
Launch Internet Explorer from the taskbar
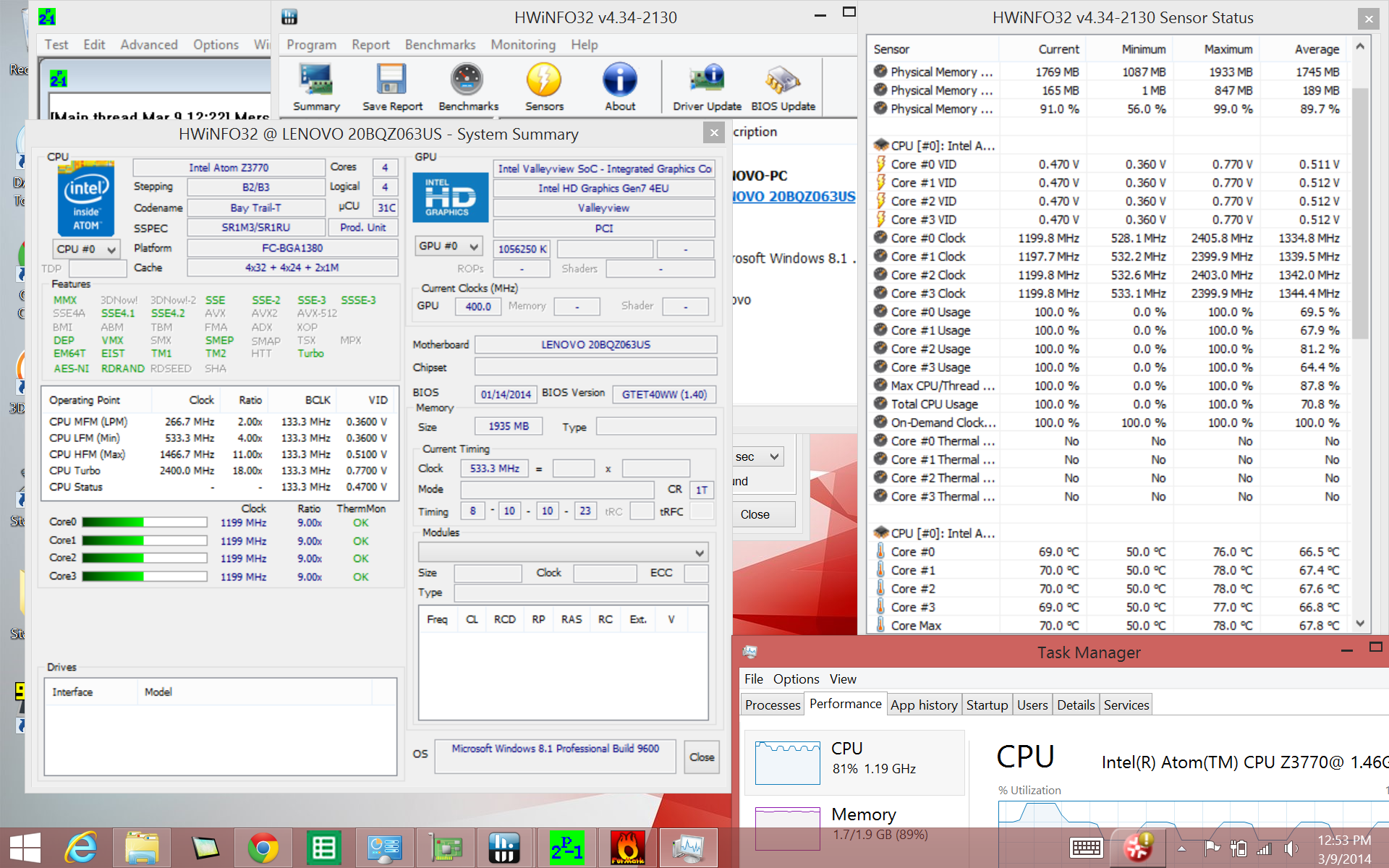[x=82, y=847]
